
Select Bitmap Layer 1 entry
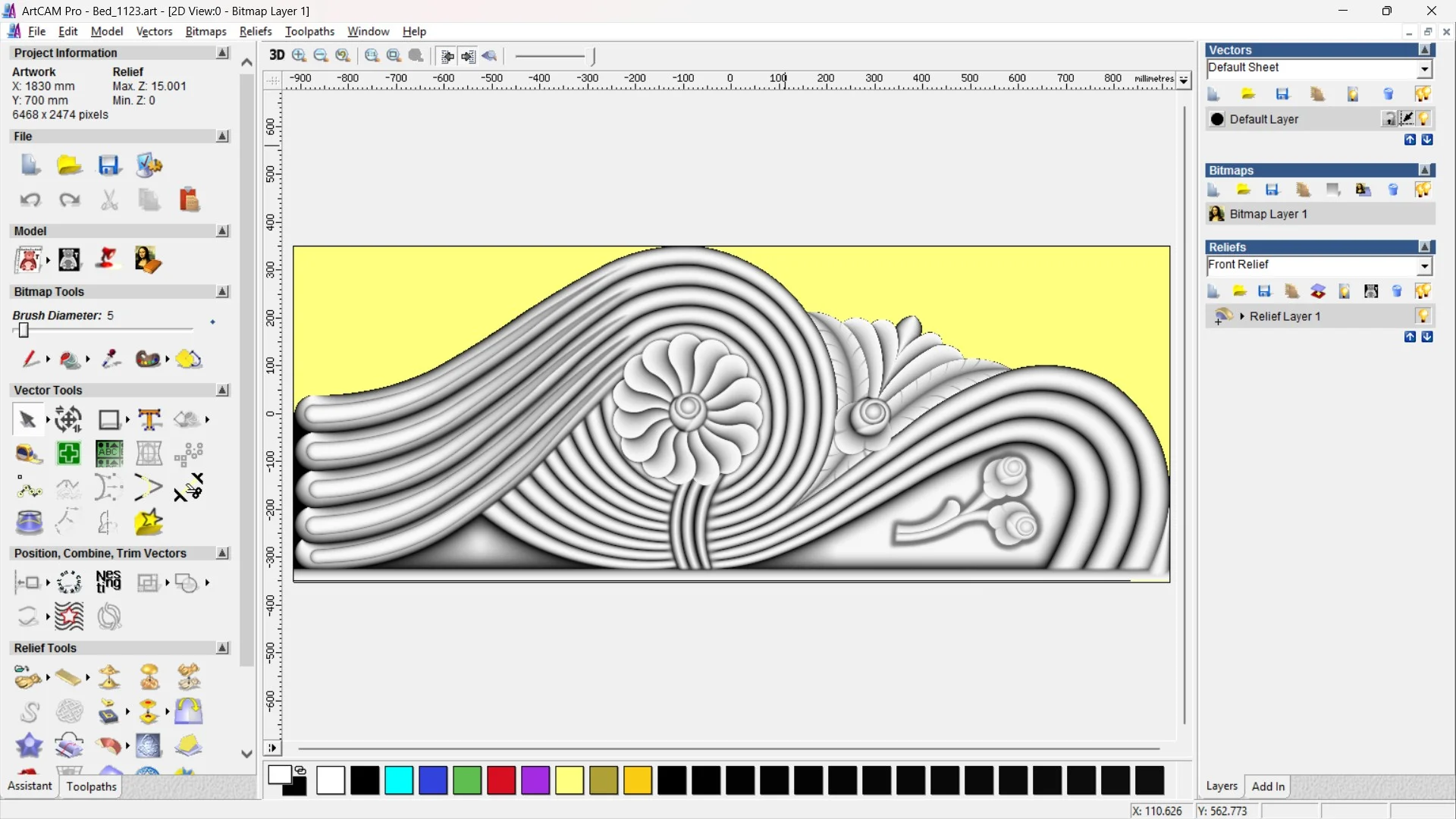(x=1268, y=214)
